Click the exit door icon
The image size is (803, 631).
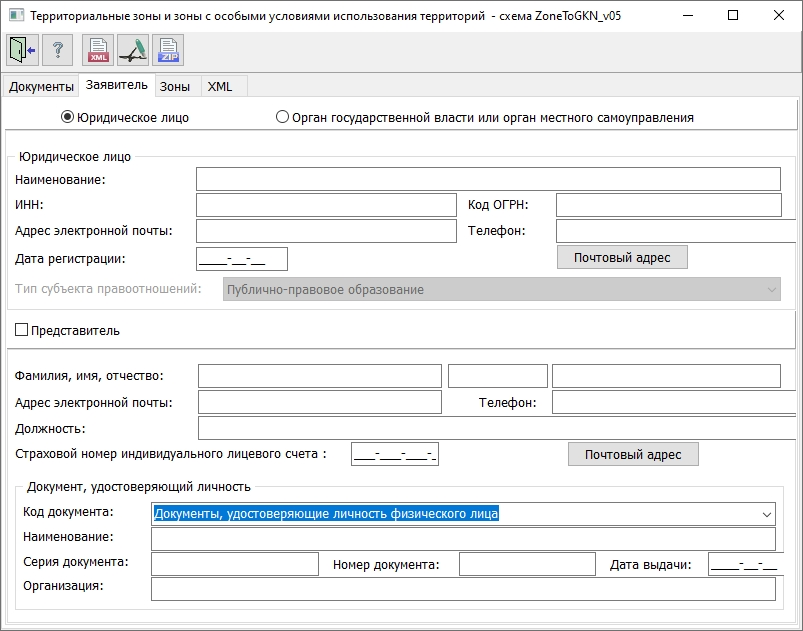click(22, 50)
